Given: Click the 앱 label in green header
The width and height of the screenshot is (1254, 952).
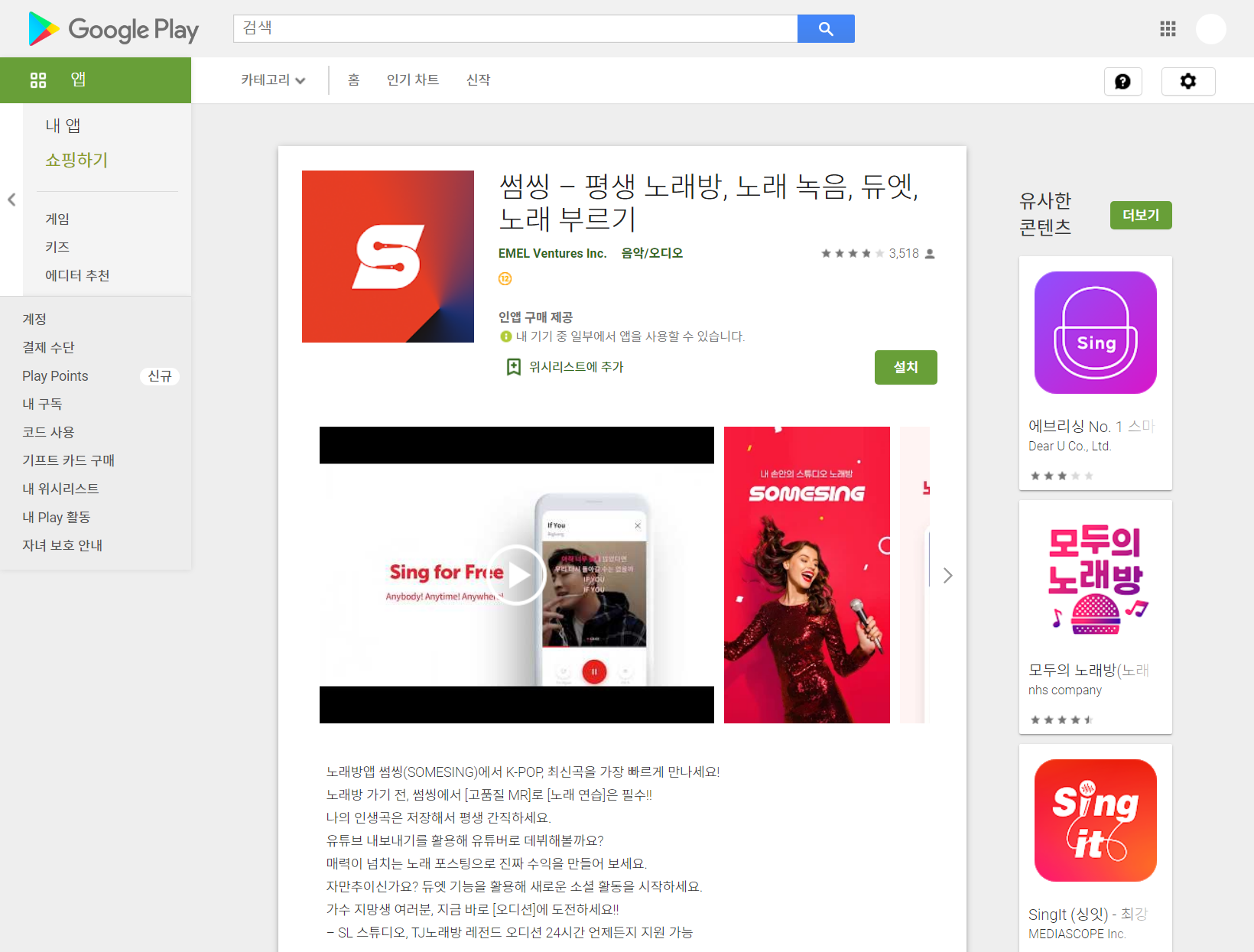Looking at the screenshot, I should coord(78,80).
